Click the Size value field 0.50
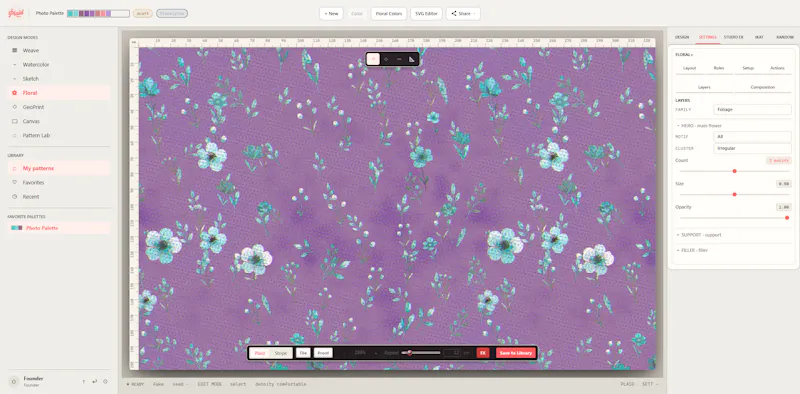The width and height of the screenshot is (800, 394). click(784, 184)
